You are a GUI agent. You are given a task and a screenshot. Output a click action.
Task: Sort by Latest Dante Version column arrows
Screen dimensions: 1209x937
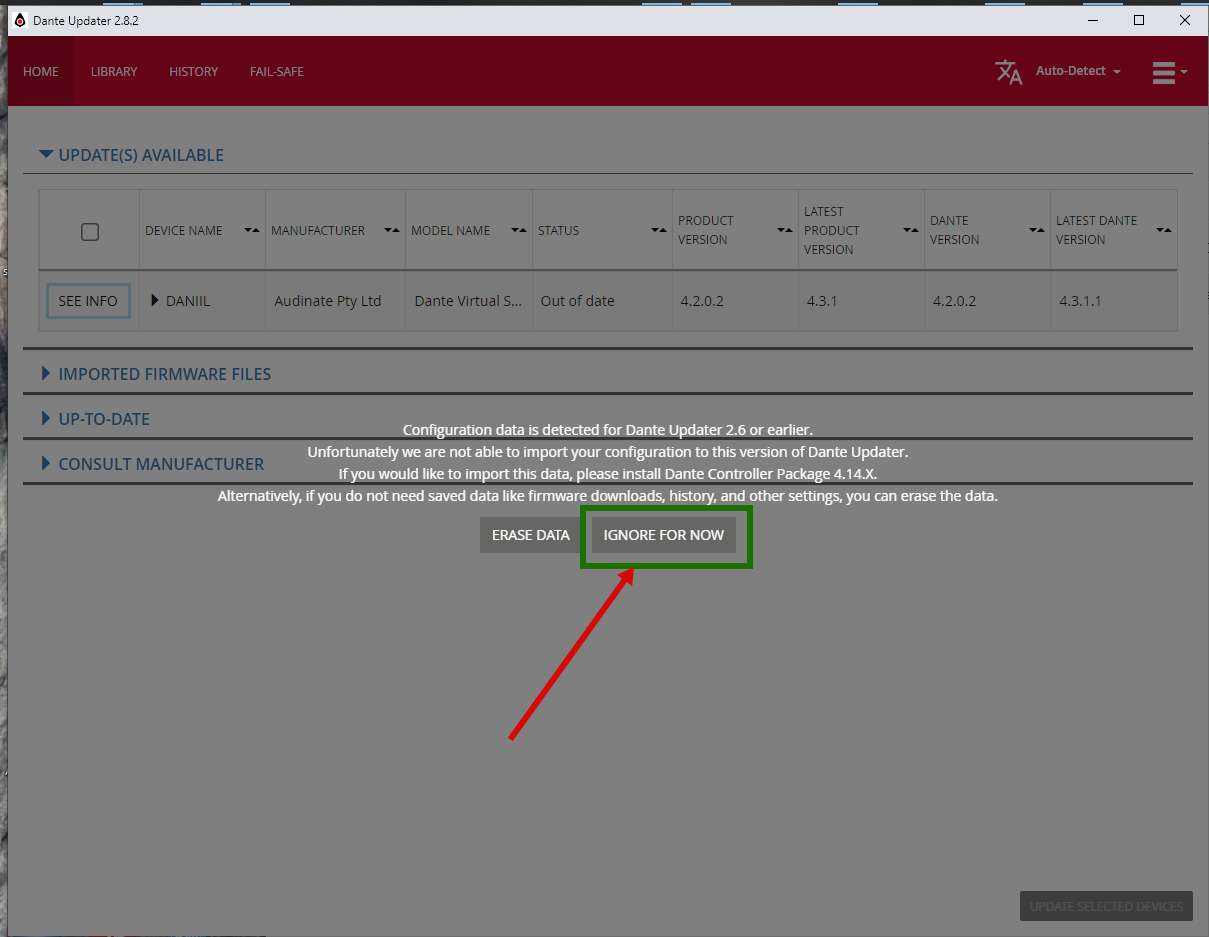tap(1163, 230)
